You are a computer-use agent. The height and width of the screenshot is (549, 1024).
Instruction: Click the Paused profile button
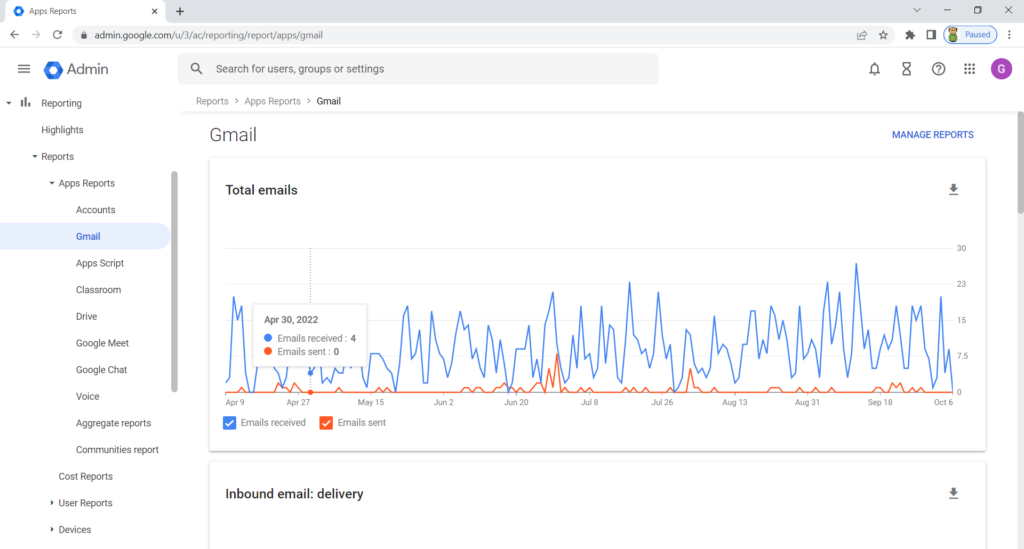(970, 35)
